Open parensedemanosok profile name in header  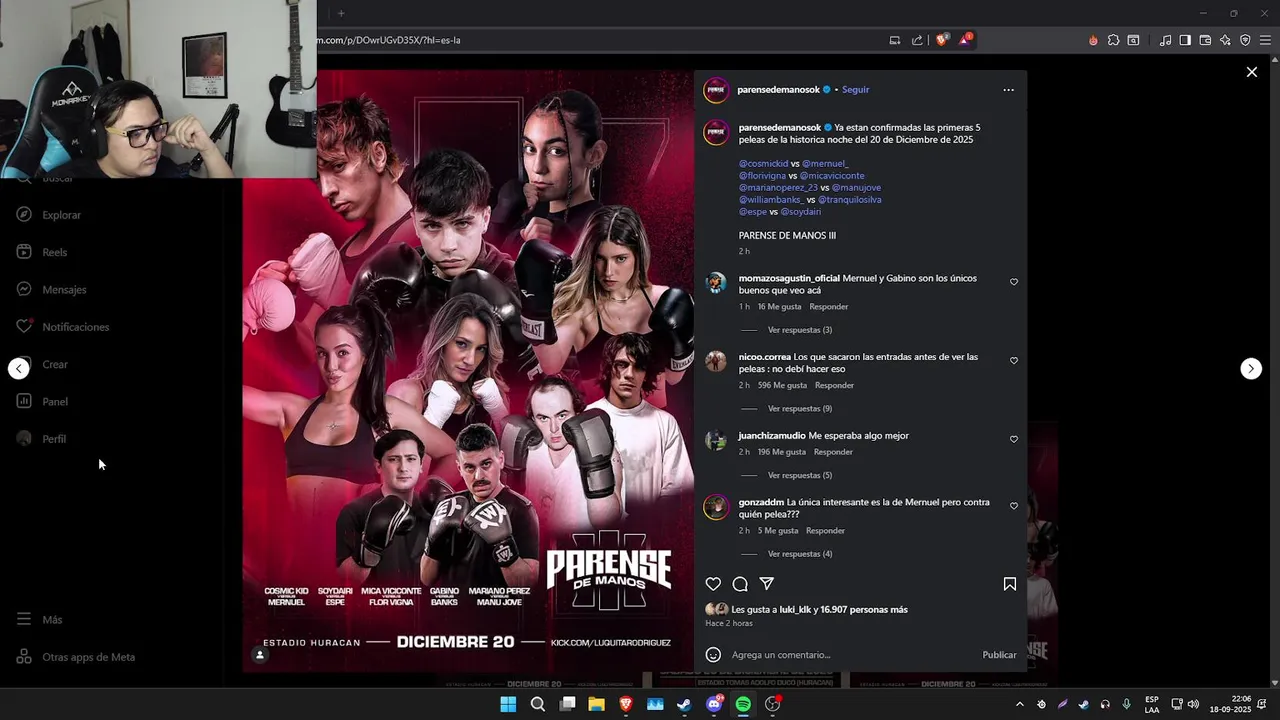point(778,90)
